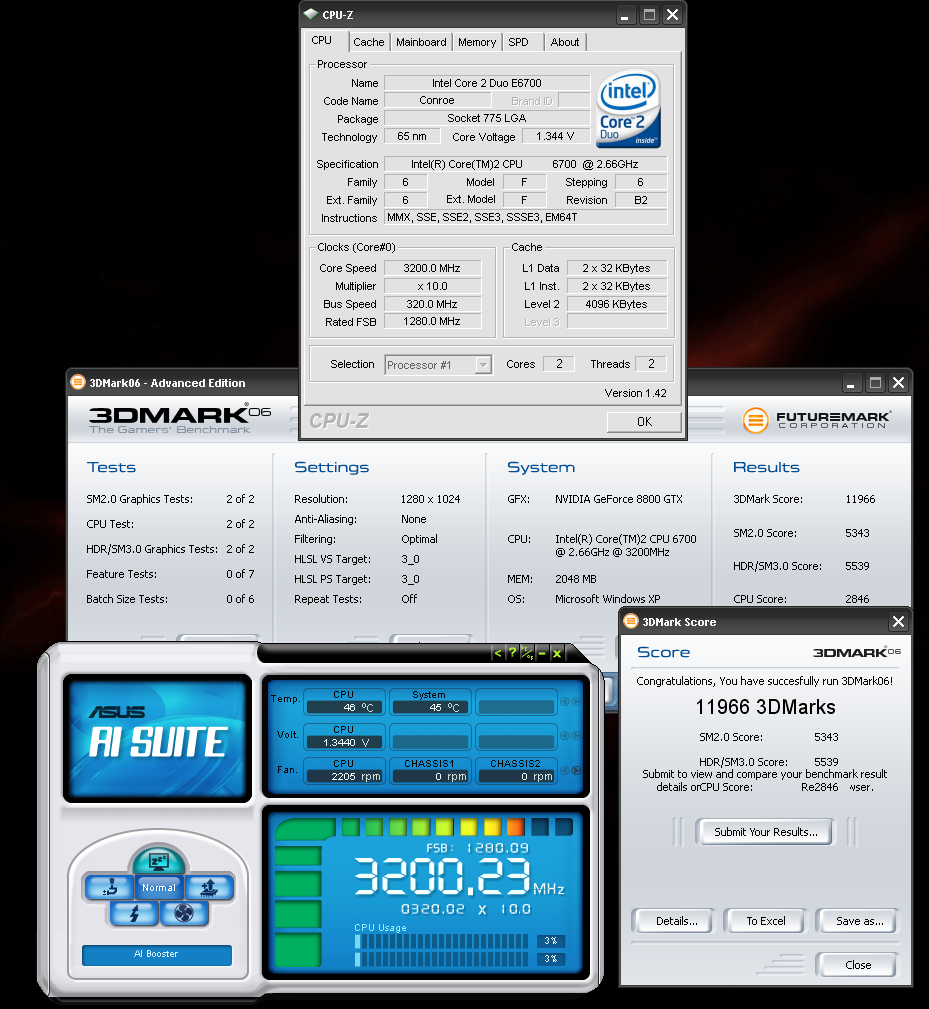
Task: Click the CPU temperature 46 °C readout
Action: coord(345,707)
